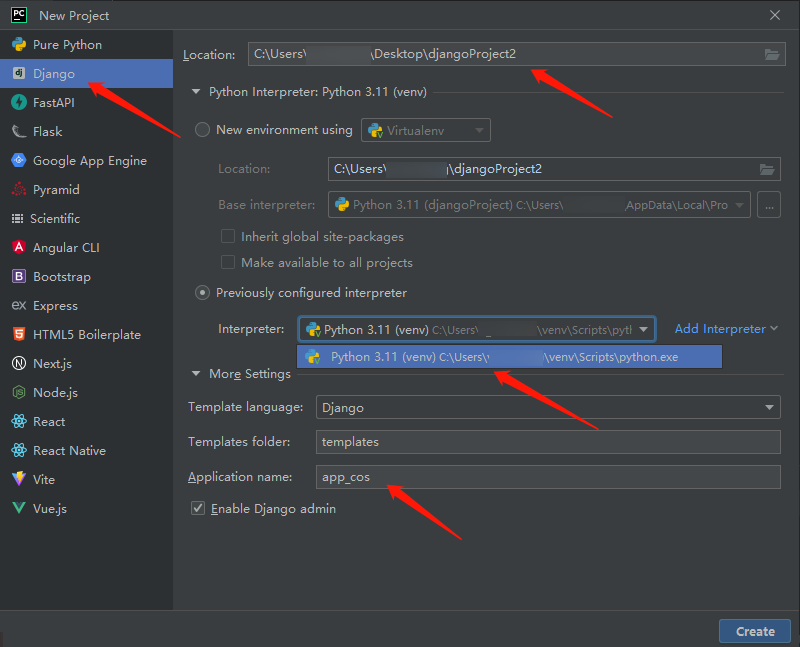Click the Flask horn icon
800x647 pixels.
coord(19,132)
